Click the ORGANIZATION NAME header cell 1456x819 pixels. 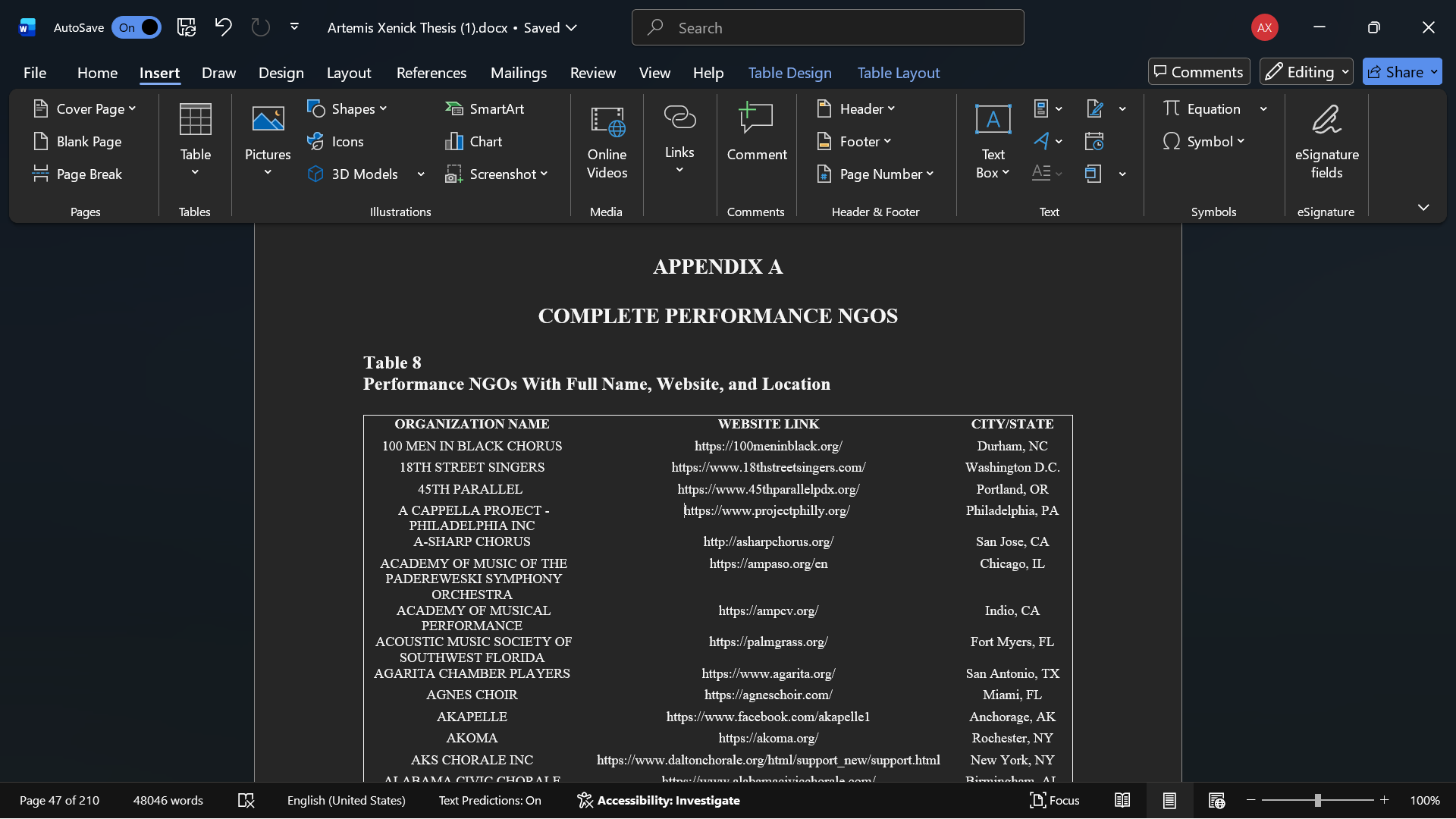(x=472, y=424)
